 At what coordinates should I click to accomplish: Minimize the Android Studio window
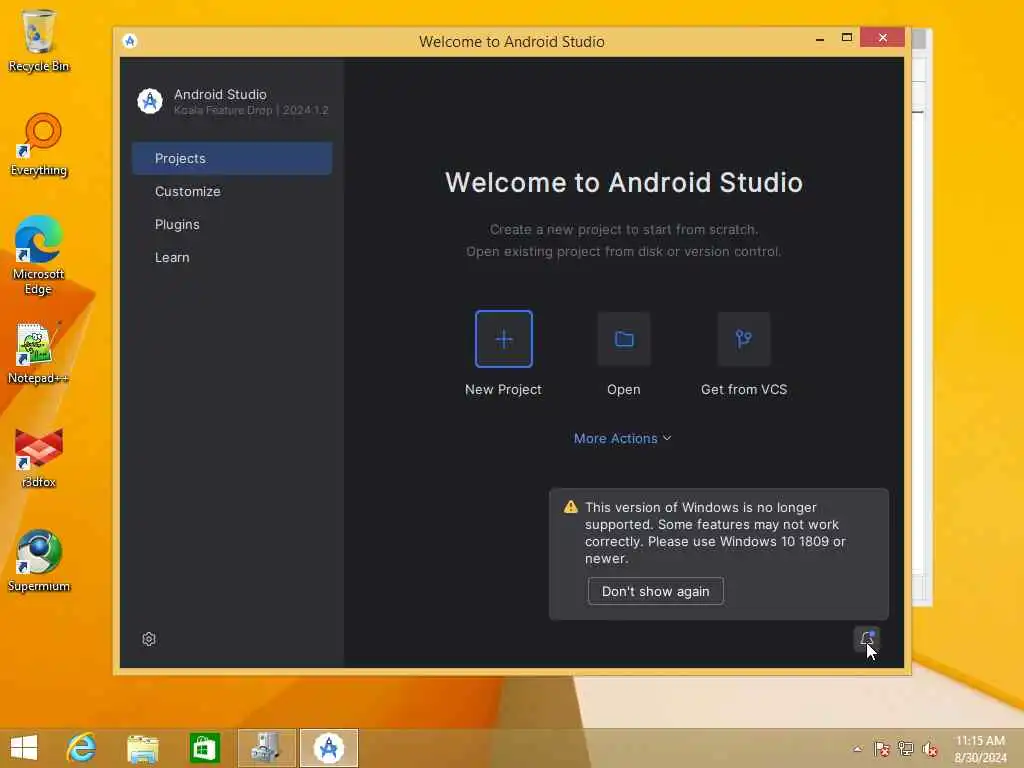click(x=820, y=39)
